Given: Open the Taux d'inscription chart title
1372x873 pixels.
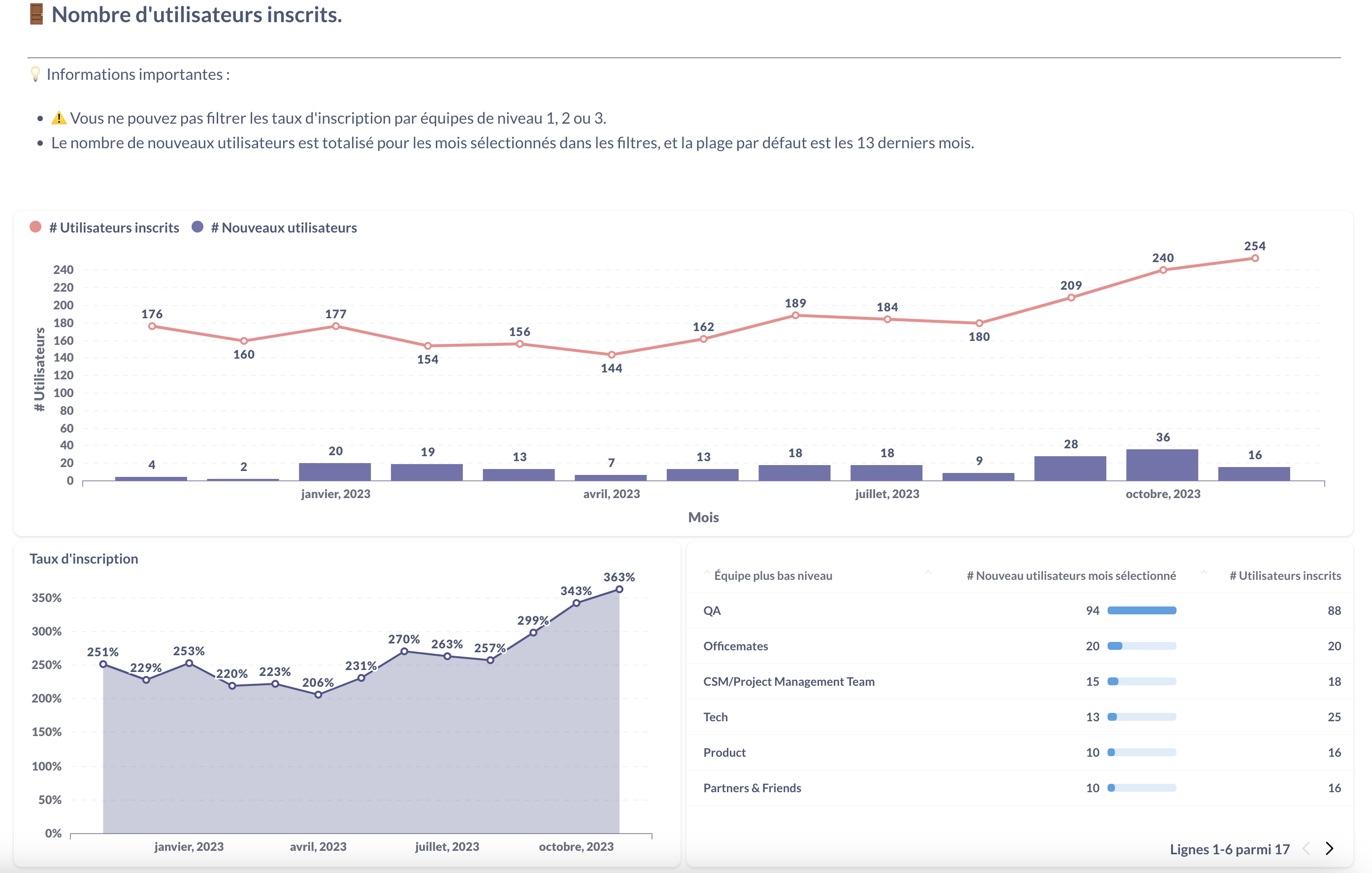Looking at the screenshot, I should (84, 559).
